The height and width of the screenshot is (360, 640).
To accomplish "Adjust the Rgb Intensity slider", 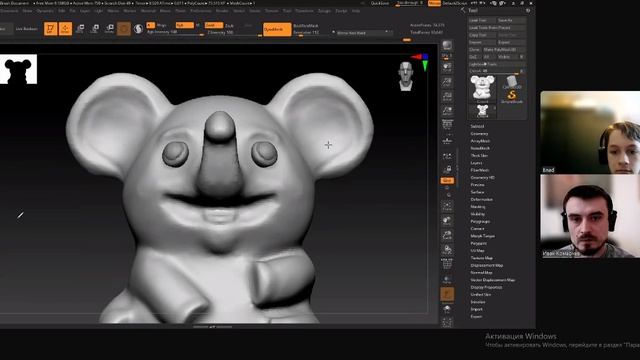I will tap(175, 32).
